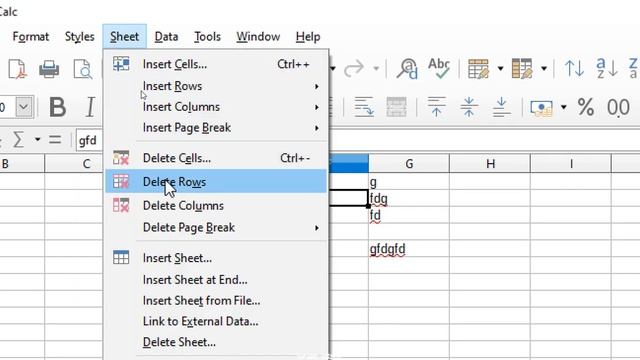Image resolution: width=640 pixels, height=360 pixels.
Task: Open the Window menu
Action: click(x=258, y=37)
